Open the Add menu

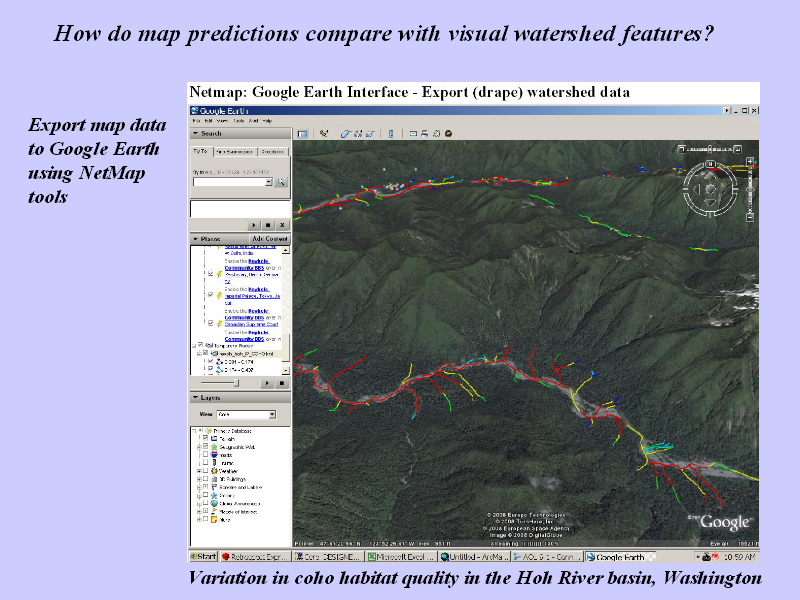pos(253,121)
